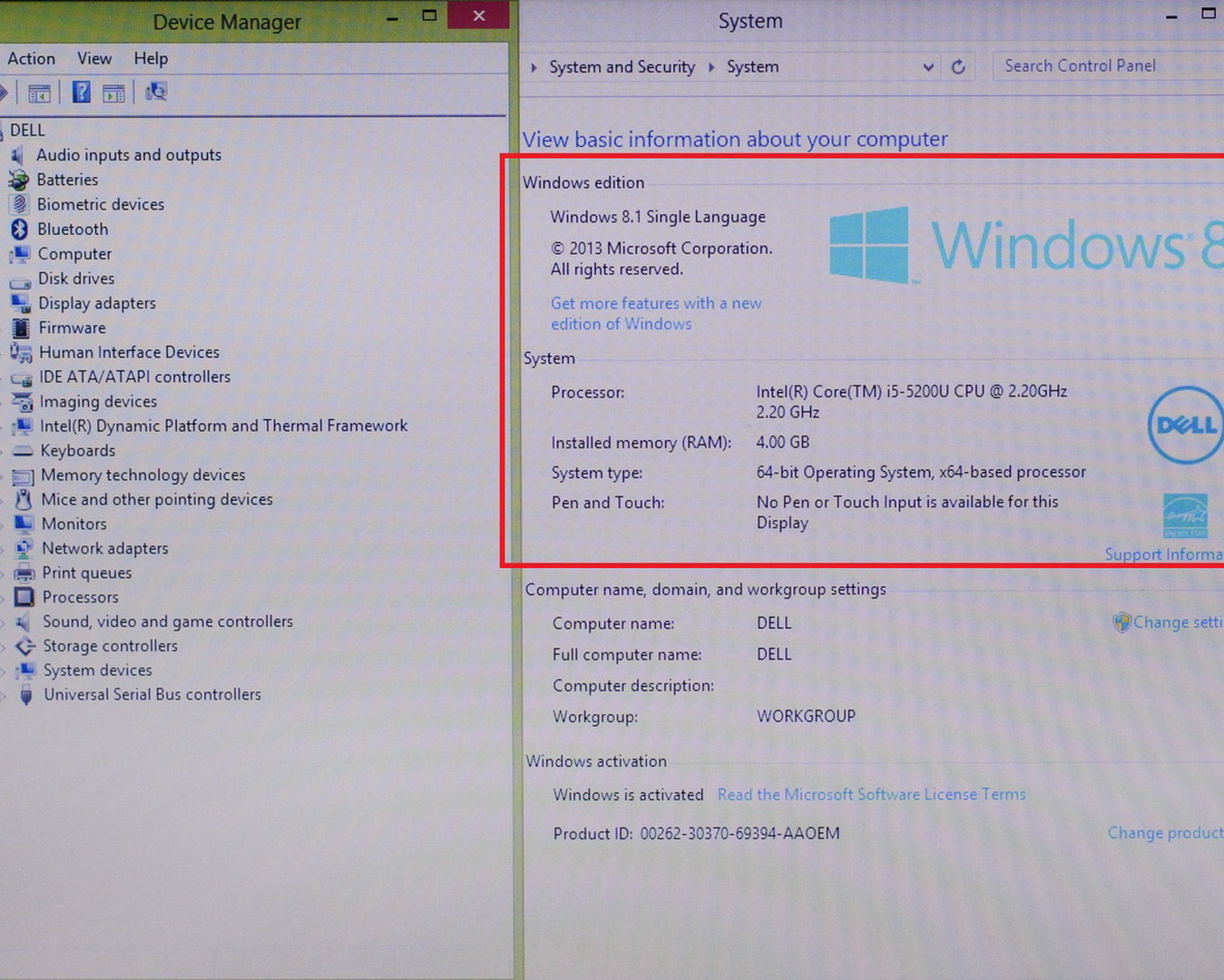Select the Display adapters tree entry label
The height and width of the screenshot is (980, 1224).
coord(97,303)
